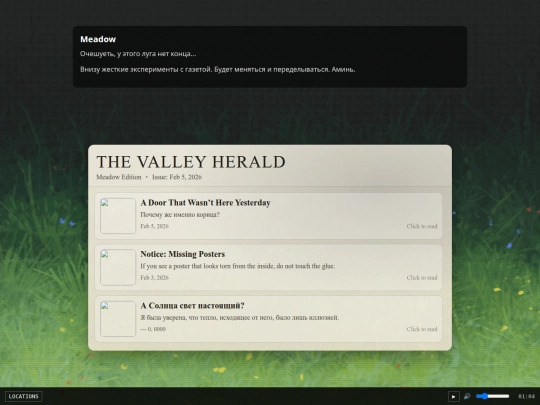Open the LOCATIONS menu button
Screen dimensions: 540x405
(x=23, y=396)
